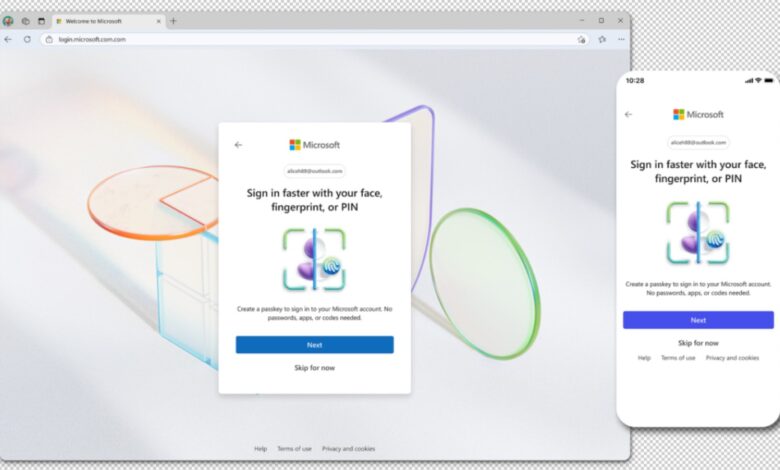Tap the back arrow on the phone screen
780x470 pixels.
(628, 114)
